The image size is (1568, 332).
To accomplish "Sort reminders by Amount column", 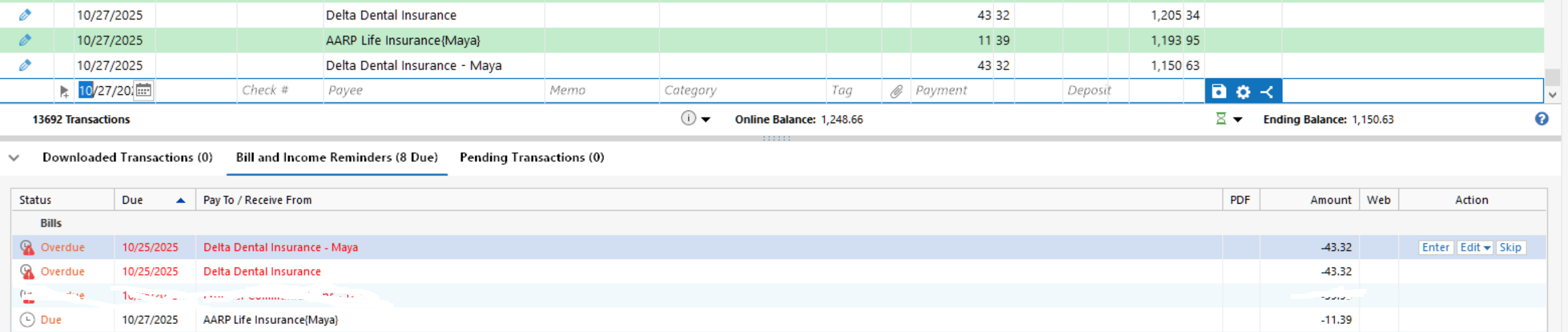I will coord(1309,200).
